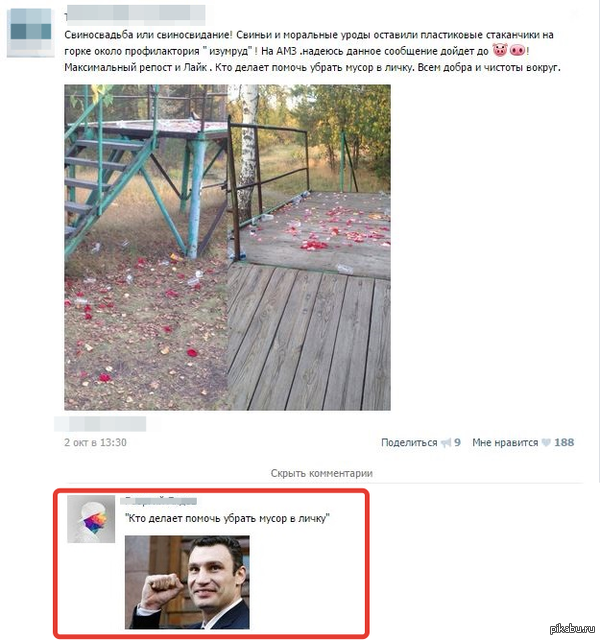Screen dimensions: 600x640
Task: Click the blurred post author name
Action: click(x=136, y=15)
